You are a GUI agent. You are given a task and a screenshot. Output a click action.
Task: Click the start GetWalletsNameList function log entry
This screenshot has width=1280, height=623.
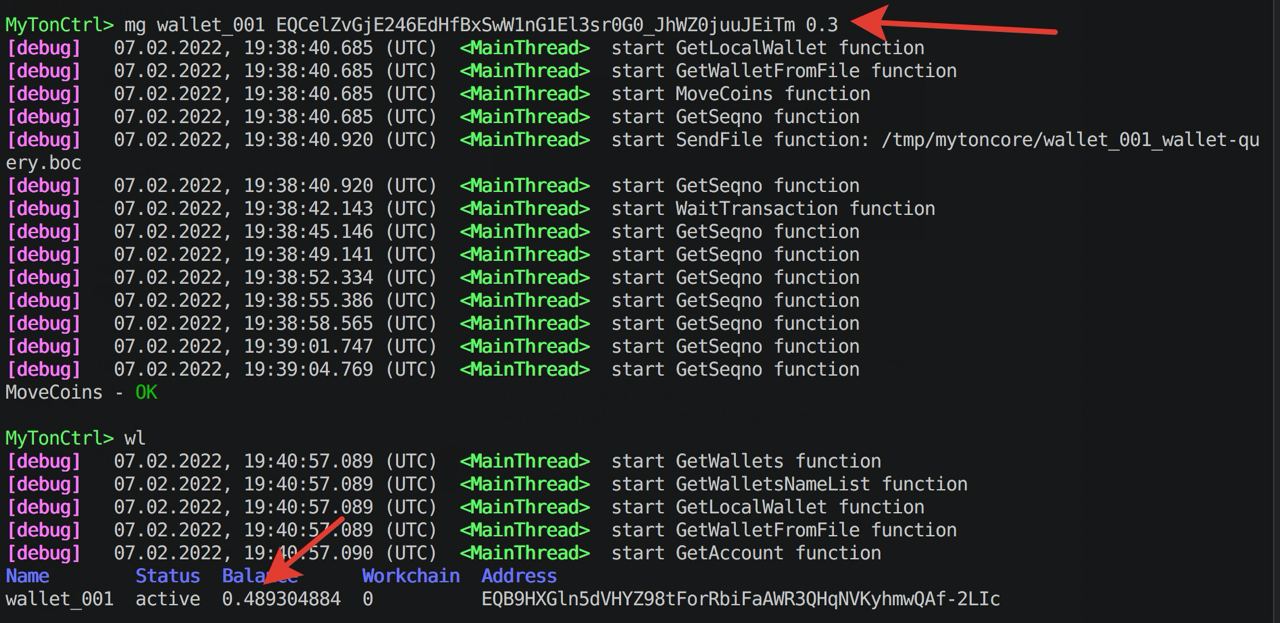(x=789, y=484)
